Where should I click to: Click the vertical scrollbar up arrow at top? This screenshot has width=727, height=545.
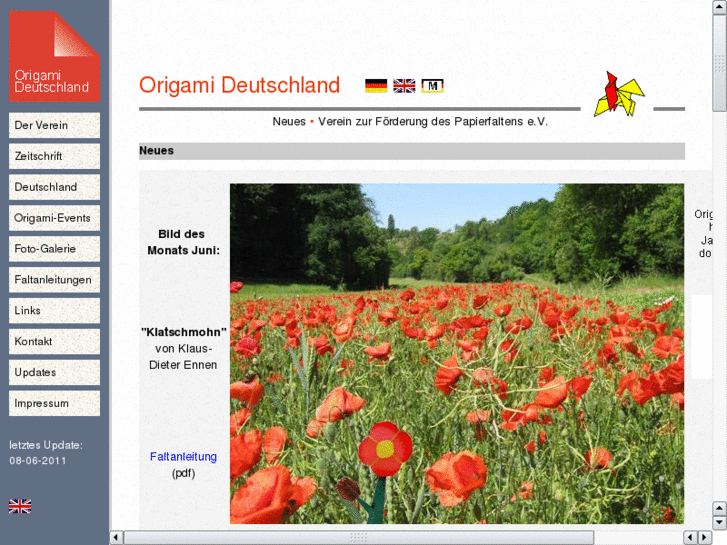(x=720, y=7)
